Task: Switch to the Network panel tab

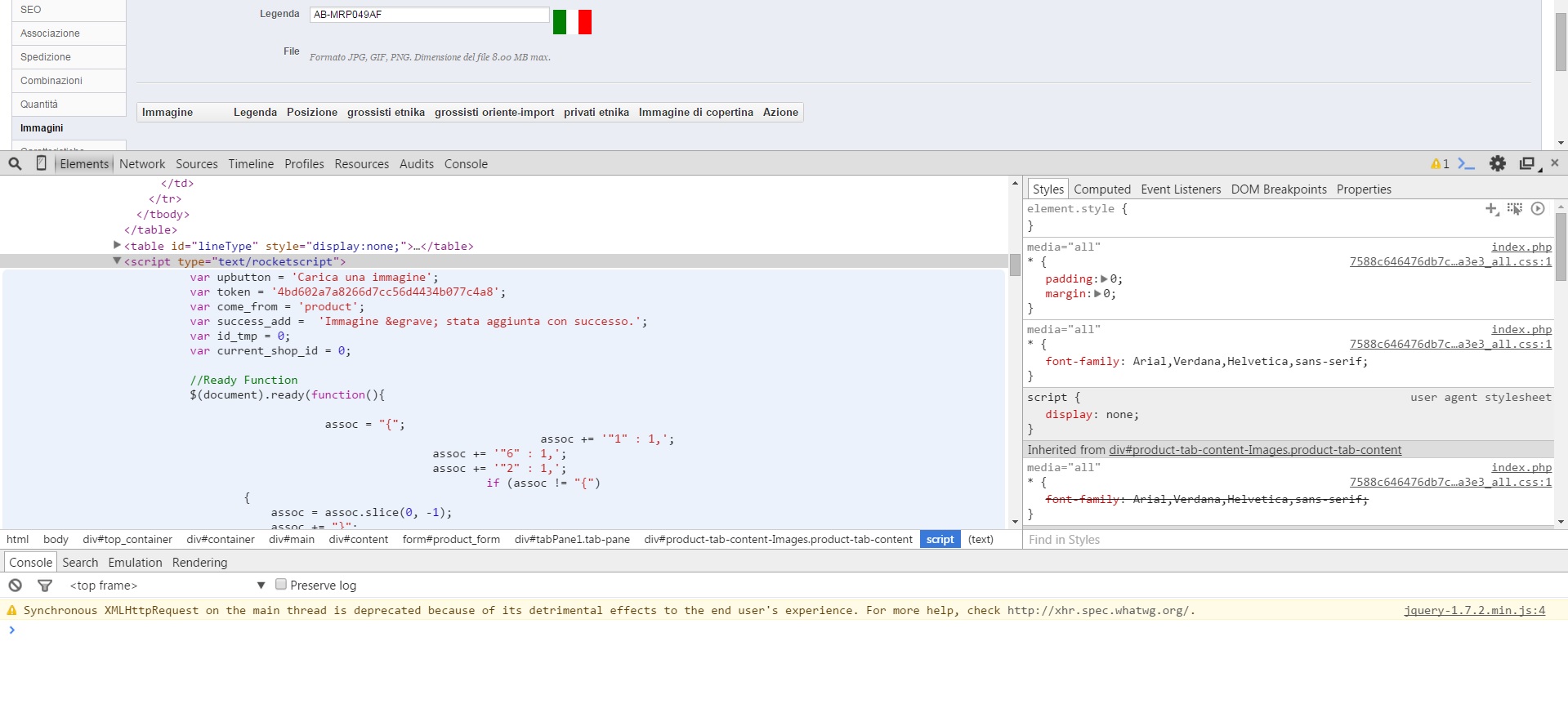Action: click(142, 164)
